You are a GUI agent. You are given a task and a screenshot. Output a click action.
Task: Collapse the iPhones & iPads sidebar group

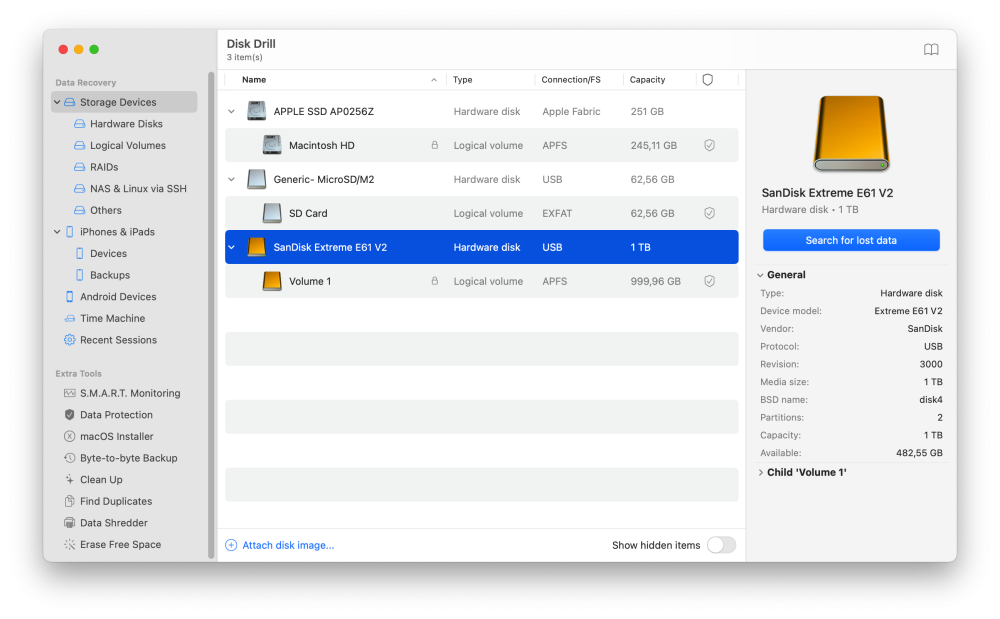point(57,232)
